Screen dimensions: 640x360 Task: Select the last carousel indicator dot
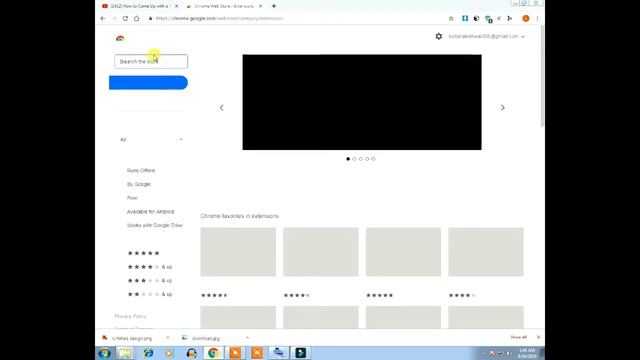[x=373, y=159]
